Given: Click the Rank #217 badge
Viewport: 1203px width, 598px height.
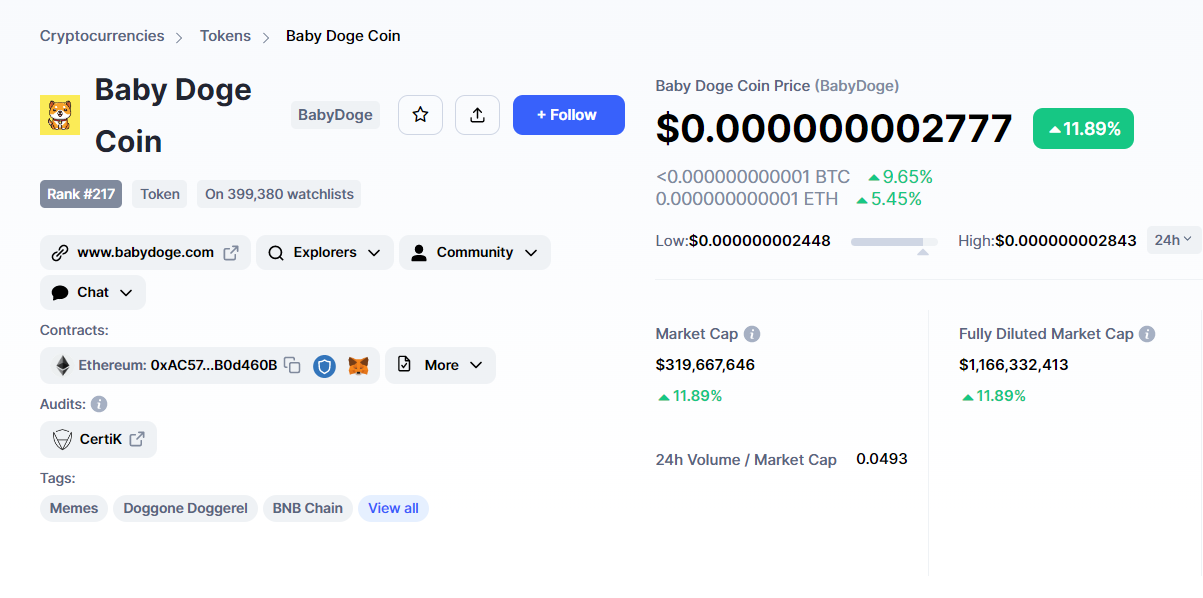Looking at the screenshot, I should [x=81, y=194].
